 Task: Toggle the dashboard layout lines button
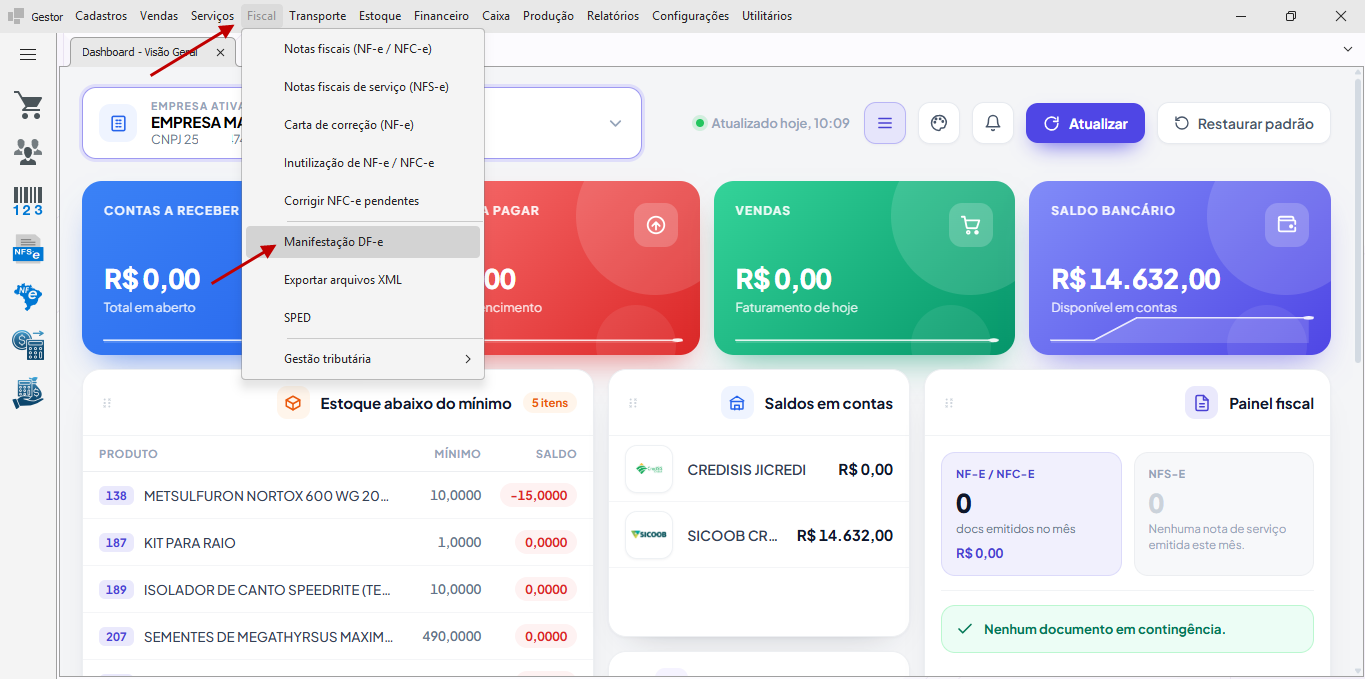click(885, 123)
